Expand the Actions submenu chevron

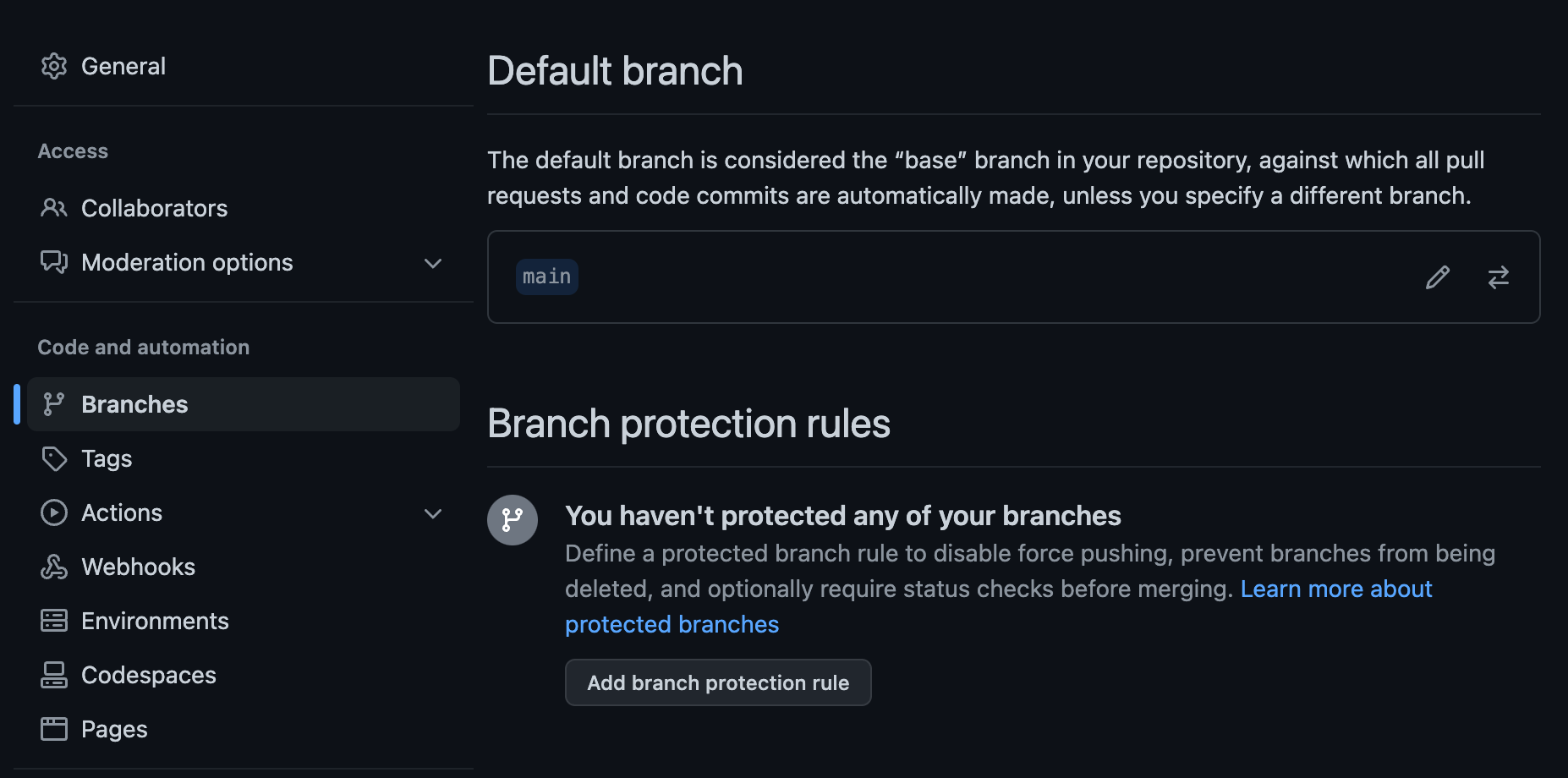coord(433,513)
